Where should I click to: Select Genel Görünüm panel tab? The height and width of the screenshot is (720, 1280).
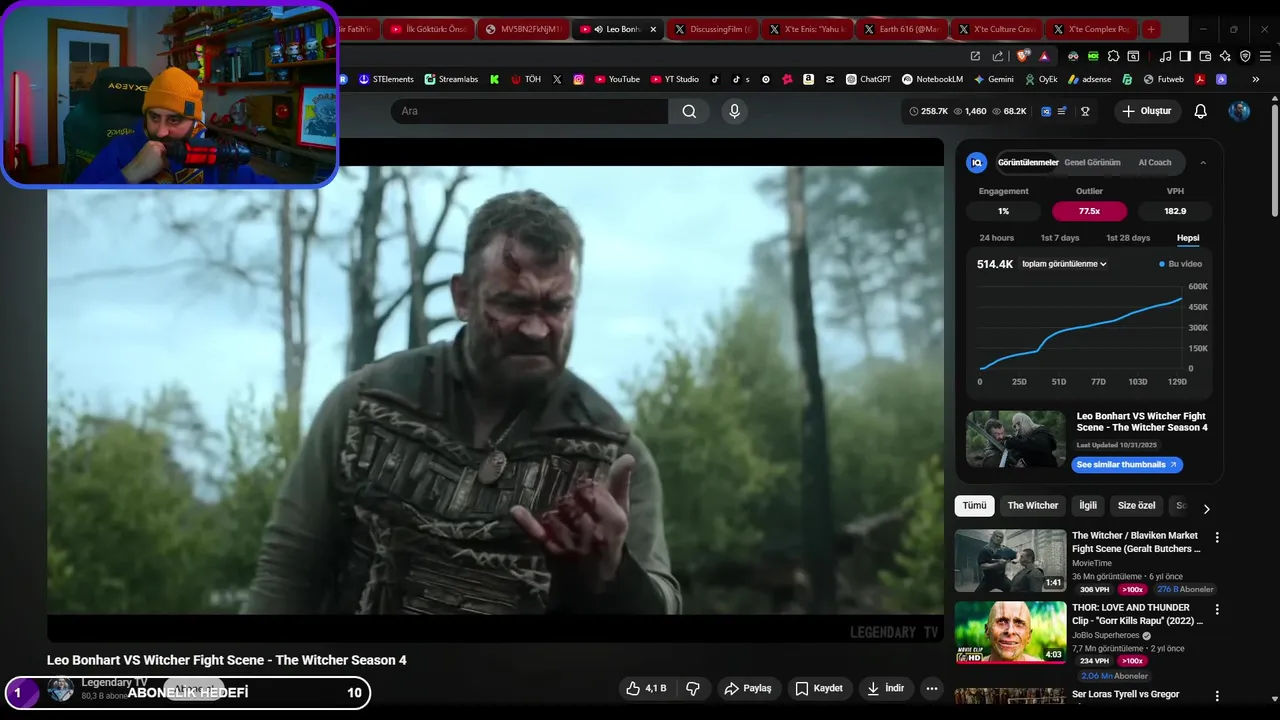(1092, 162)
